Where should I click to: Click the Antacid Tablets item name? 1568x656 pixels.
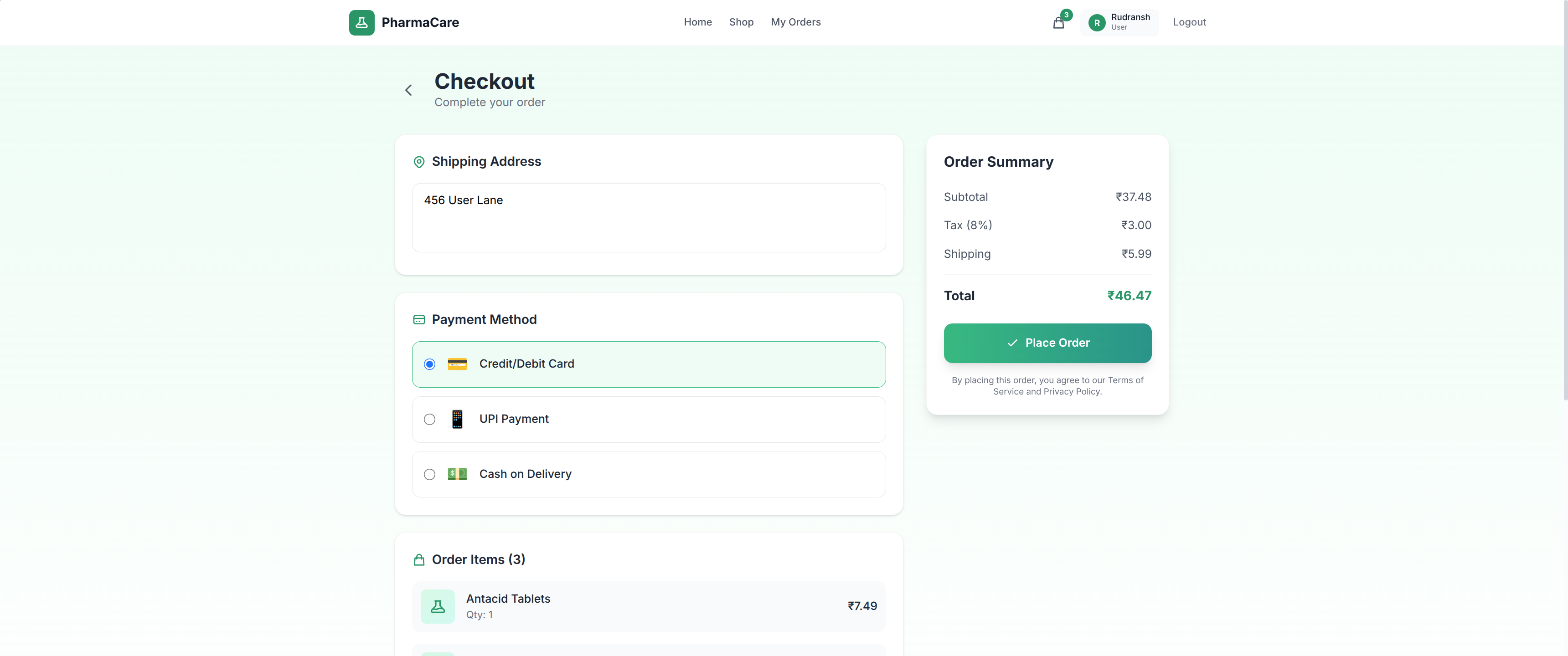click(508, 599)
